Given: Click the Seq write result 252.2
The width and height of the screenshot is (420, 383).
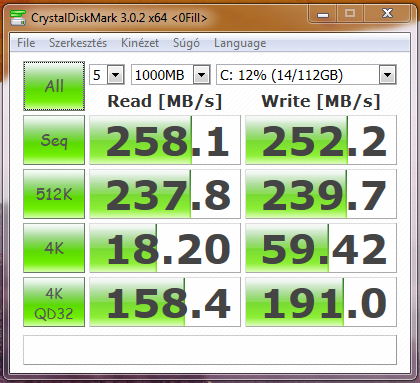Looking at the screenshot, I should (x=321, y=140).
